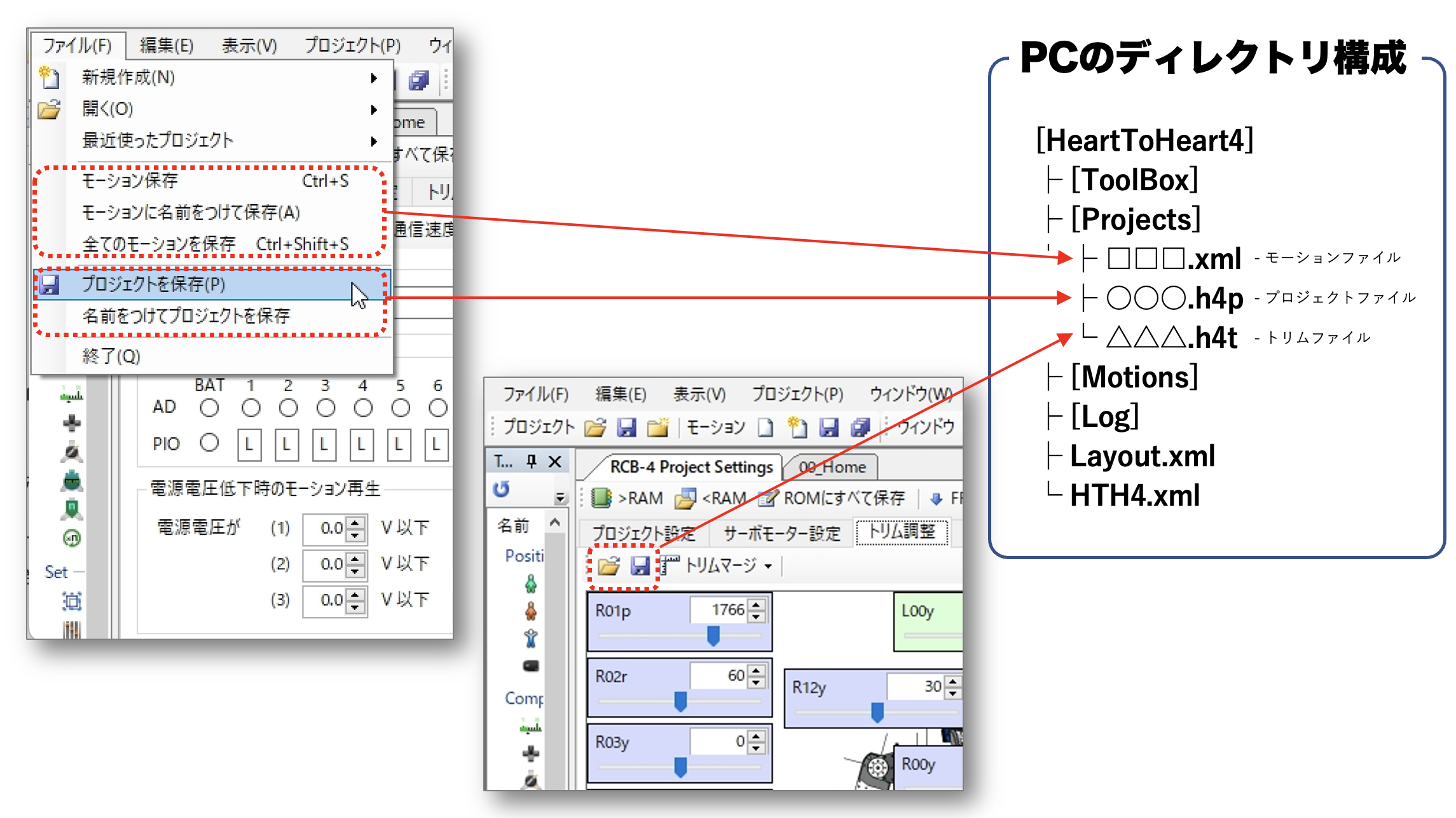This screenshot has width=1456, height=818.
Task: Click the R12y trim slider handle
Action: [x=877, y=712]
